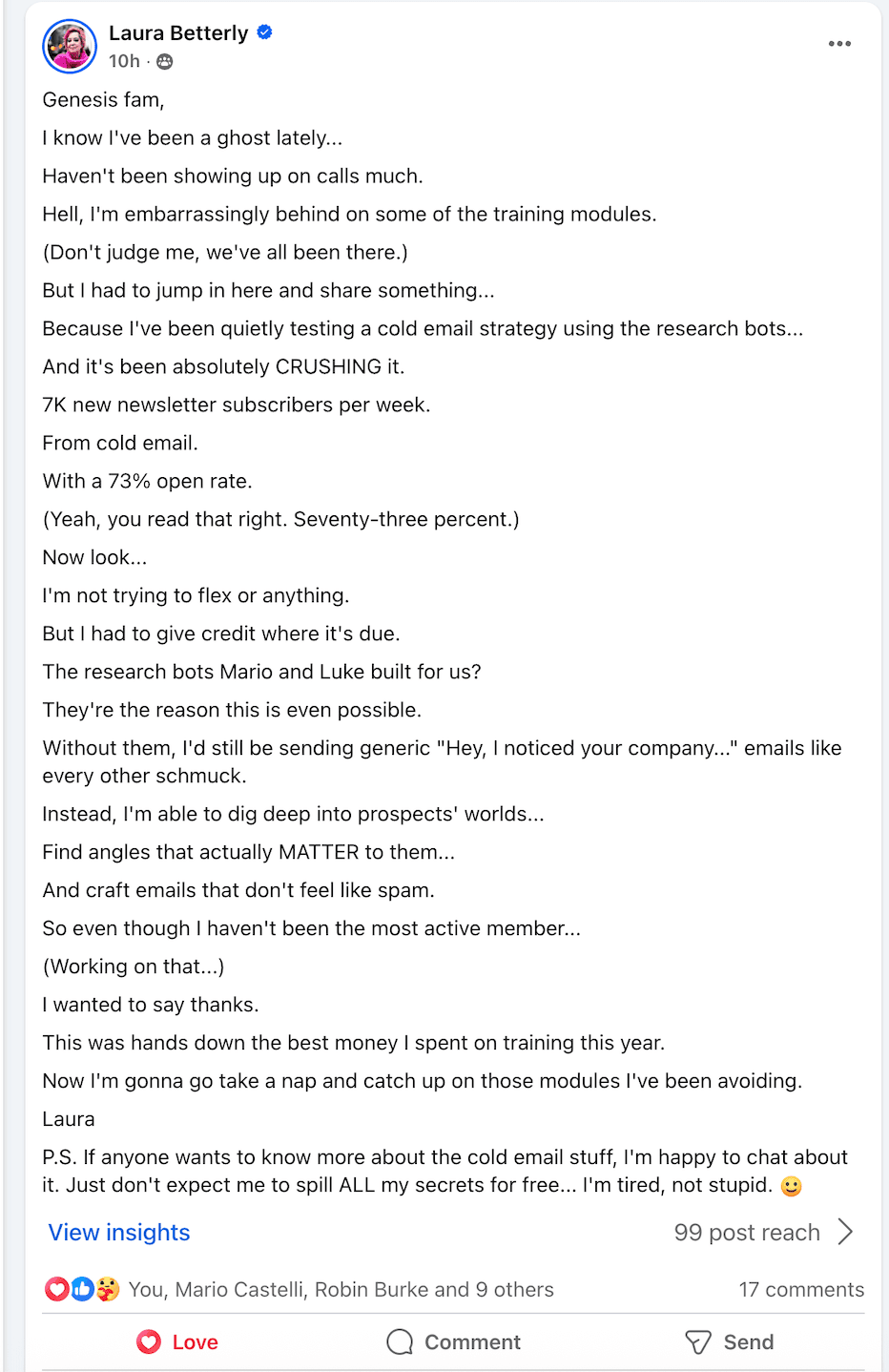Open Laura Betterly's profile name link
Image resolution: width=889 pixels, height=1372 pixels.
pos(178,33)
